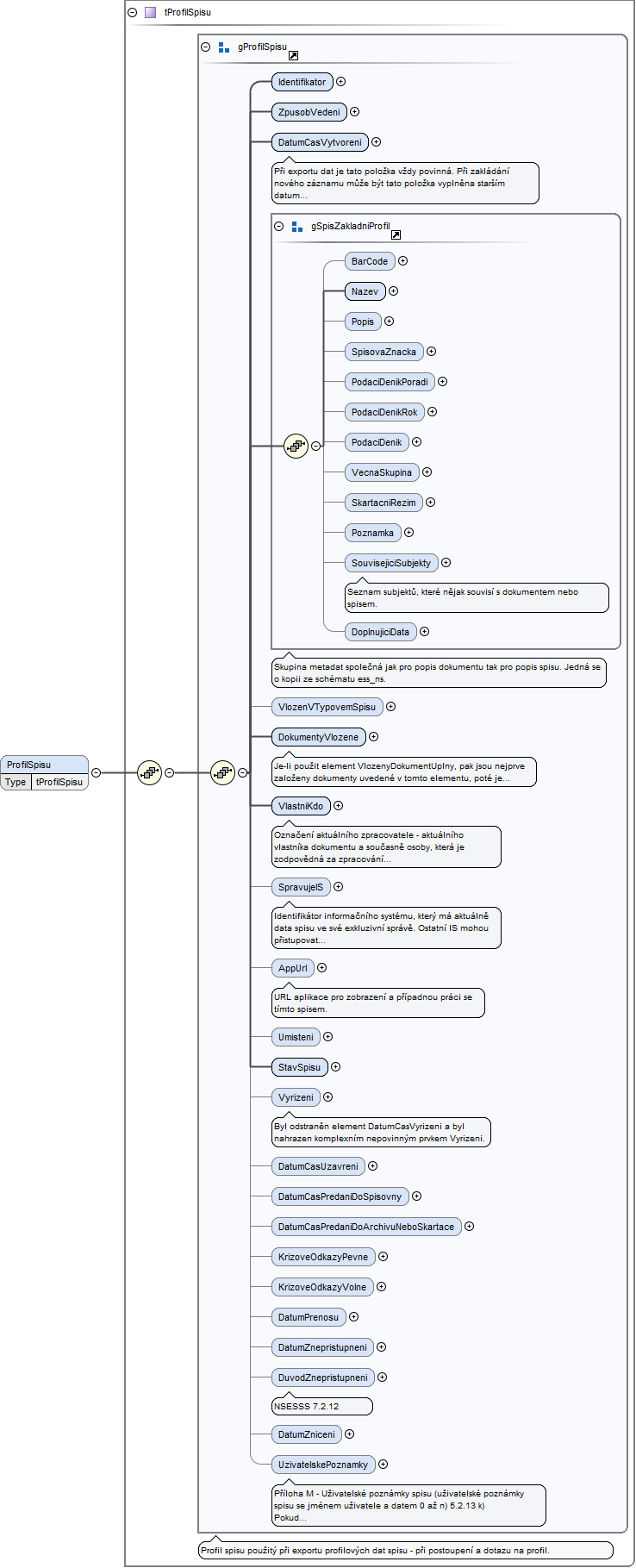The width and height of the screenshot is (636, 1568).
Task: Select the Umisteni element node
Action: (296, 1037)
